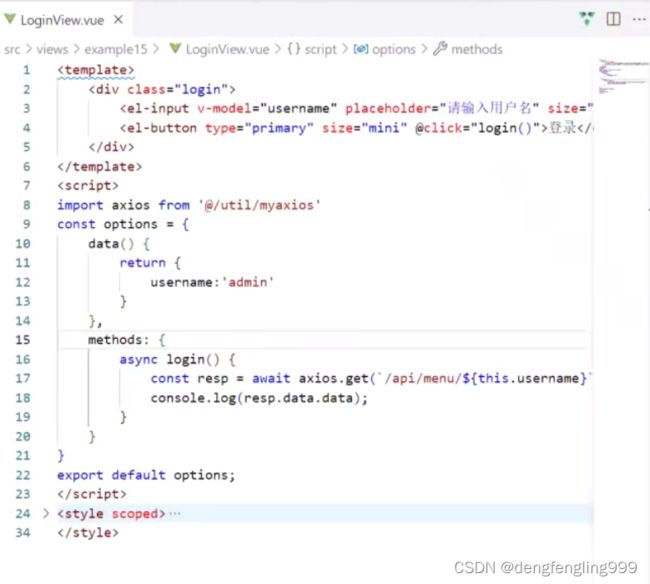Click 'type="primary"' on line 4
Screen dimensions: 650x584
pos(259,128)
